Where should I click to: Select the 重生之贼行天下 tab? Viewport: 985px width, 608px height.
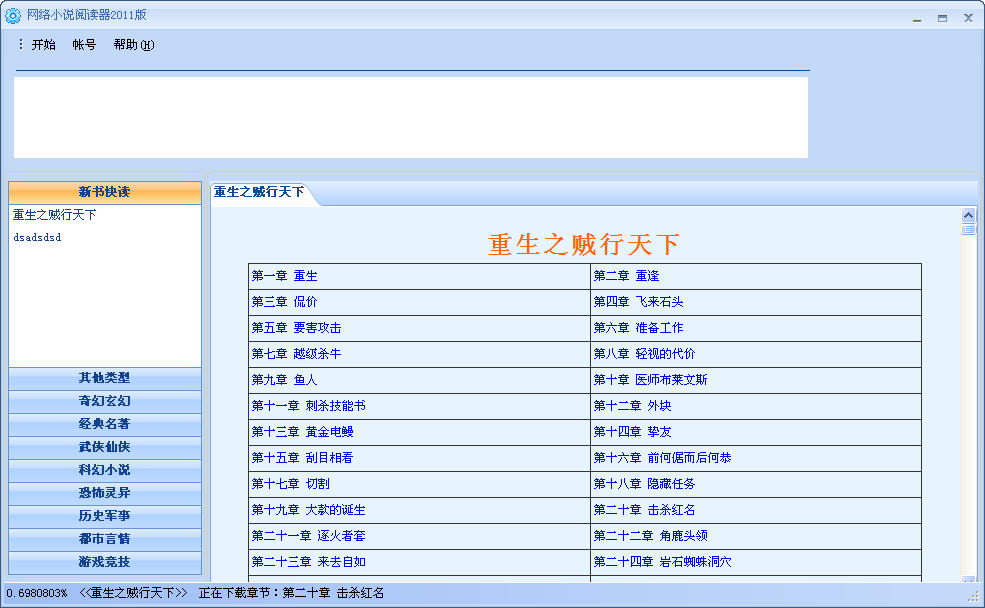259,192
